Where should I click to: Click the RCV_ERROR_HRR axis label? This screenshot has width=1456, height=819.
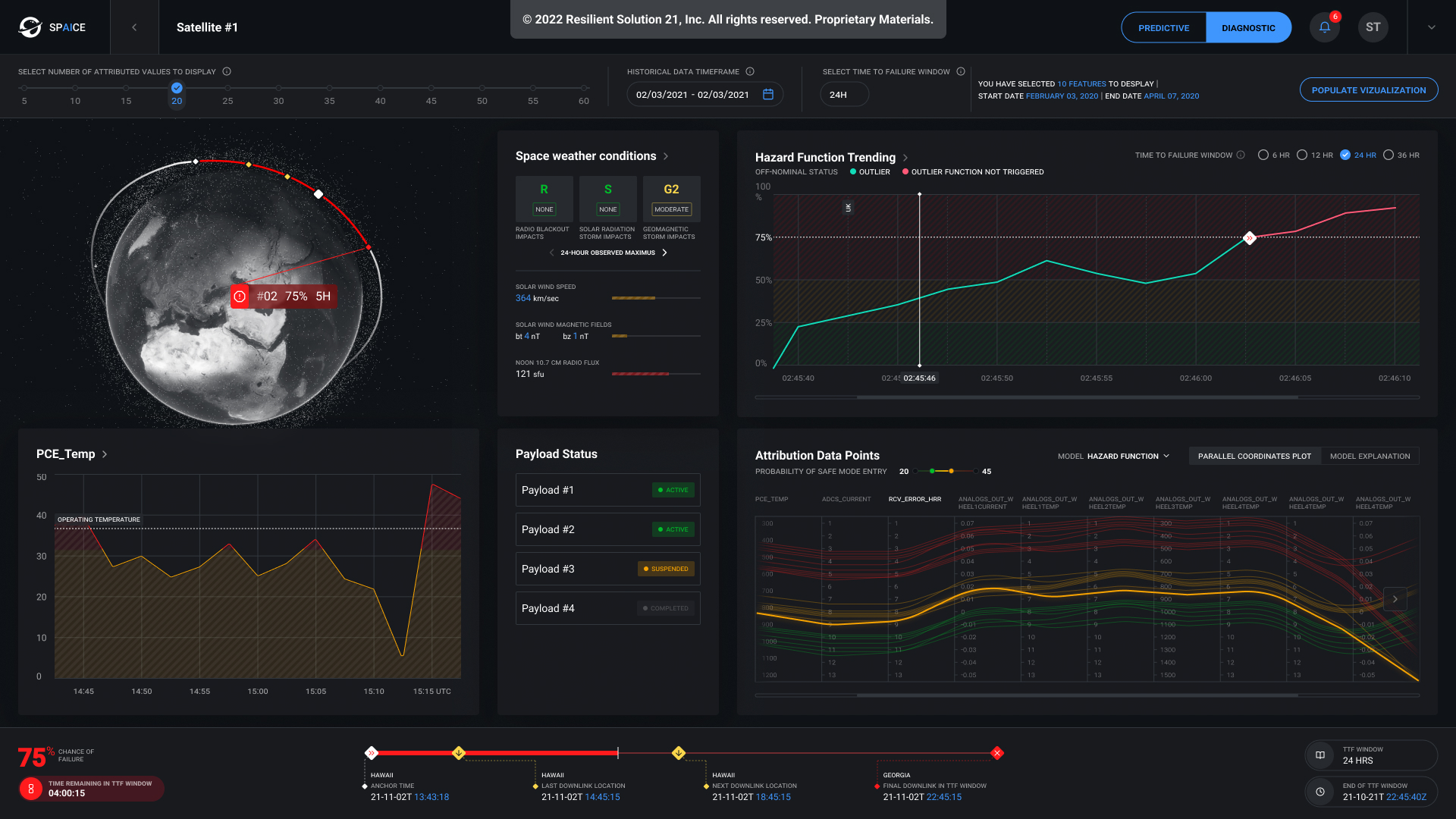(x=915, y=499)
